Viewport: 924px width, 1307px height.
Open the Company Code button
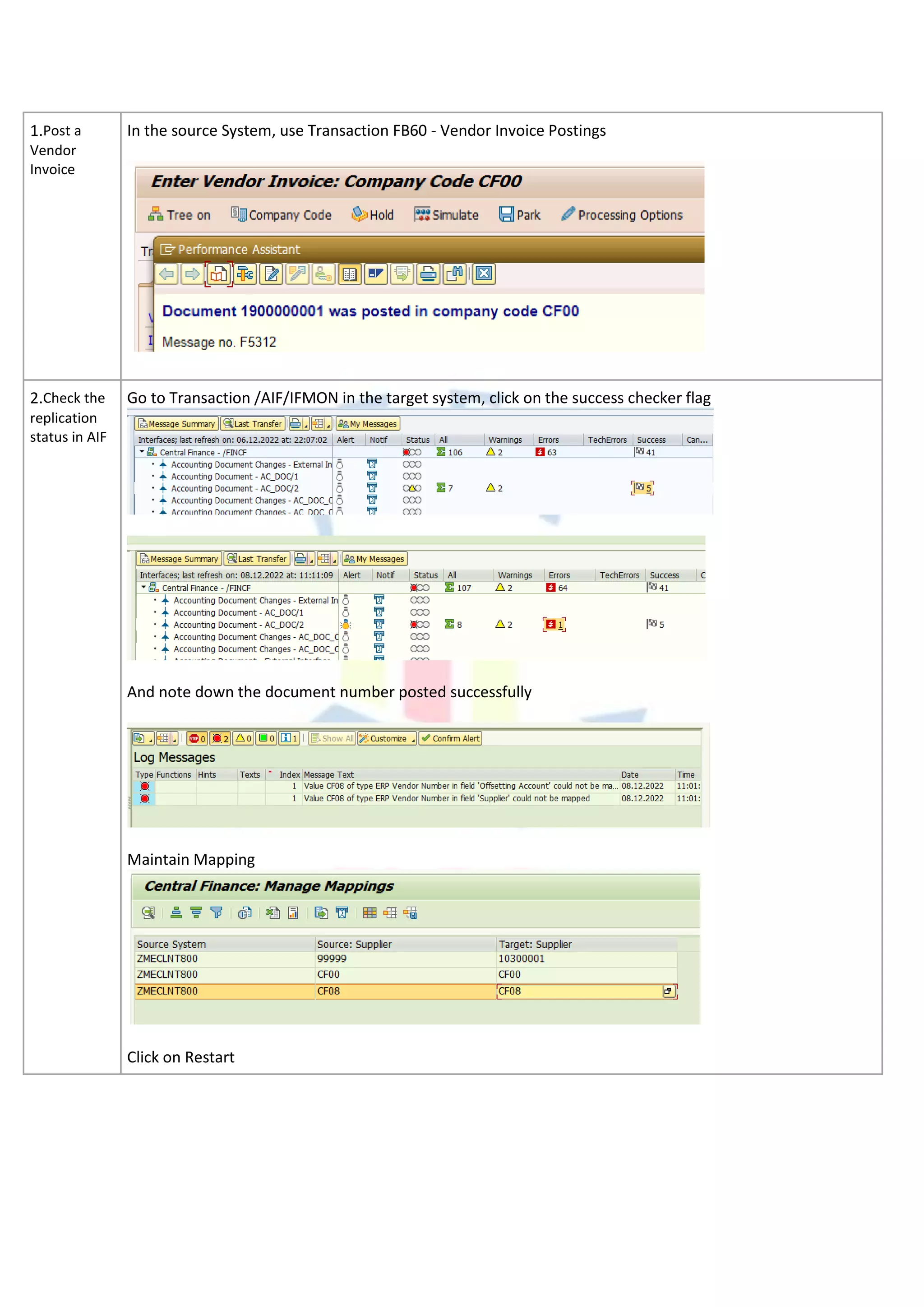[x=281, y=215]
